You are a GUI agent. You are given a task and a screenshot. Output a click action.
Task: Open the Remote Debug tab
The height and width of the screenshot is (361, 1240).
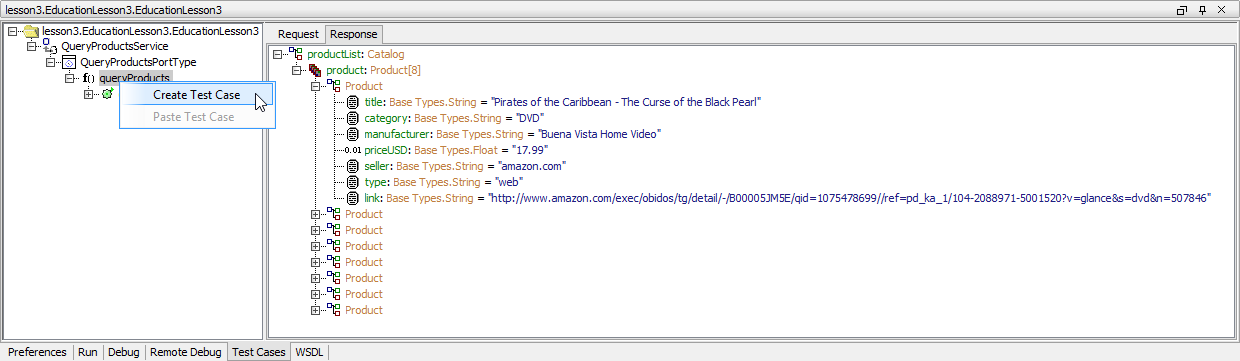coord(185,352)
